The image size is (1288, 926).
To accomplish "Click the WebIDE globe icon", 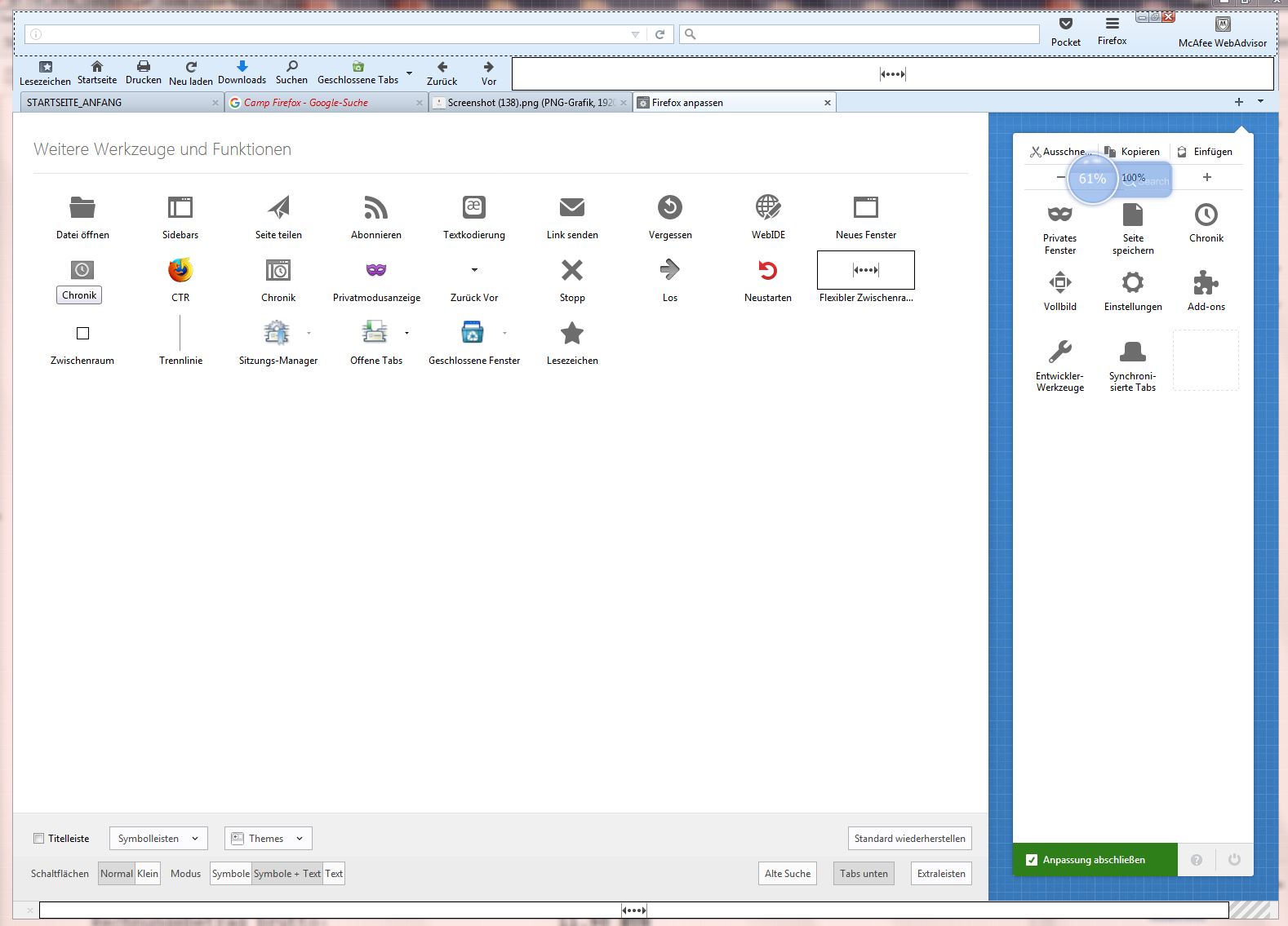I will point(767,207).
